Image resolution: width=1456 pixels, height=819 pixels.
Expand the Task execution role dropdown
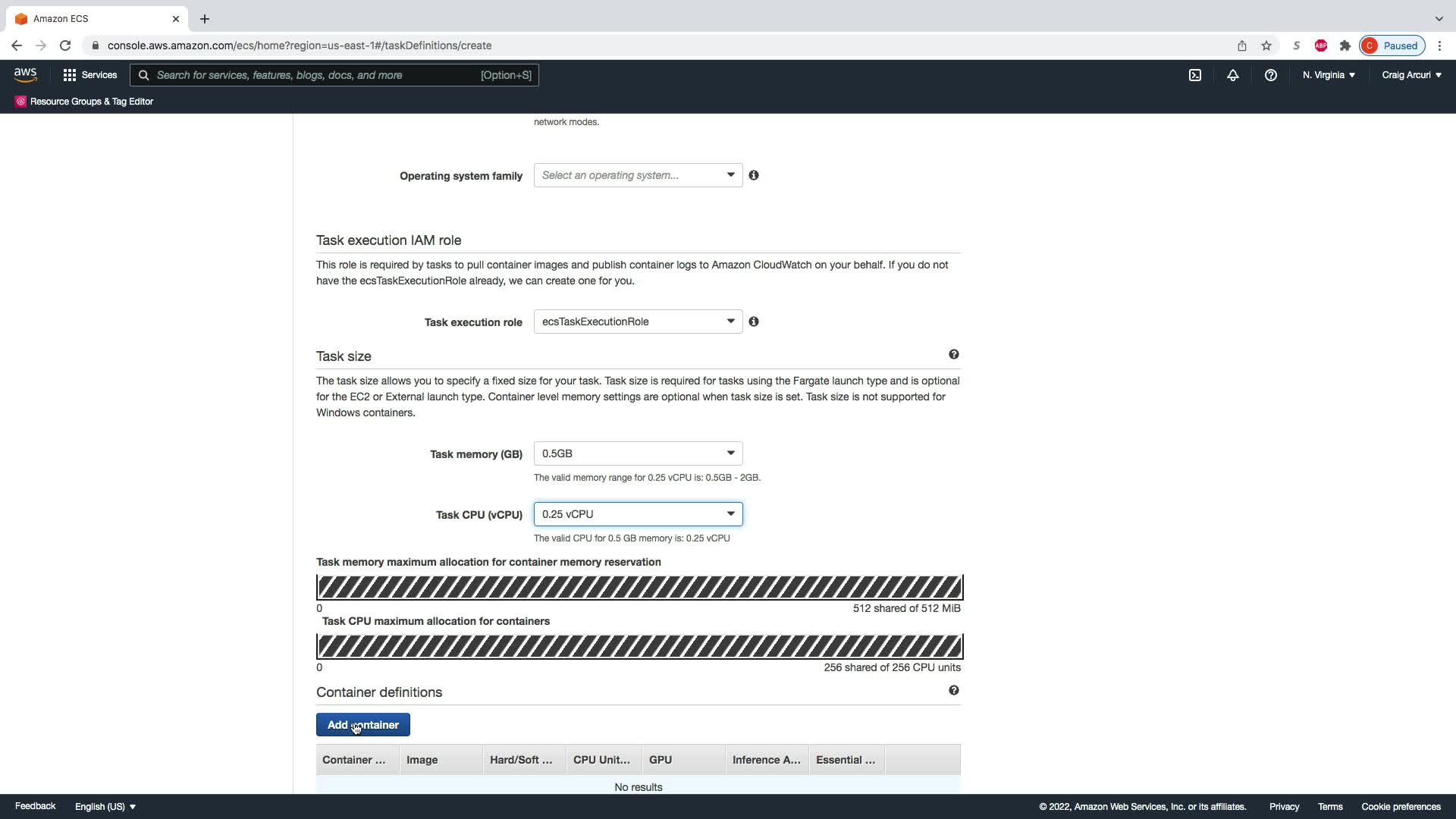638,322
